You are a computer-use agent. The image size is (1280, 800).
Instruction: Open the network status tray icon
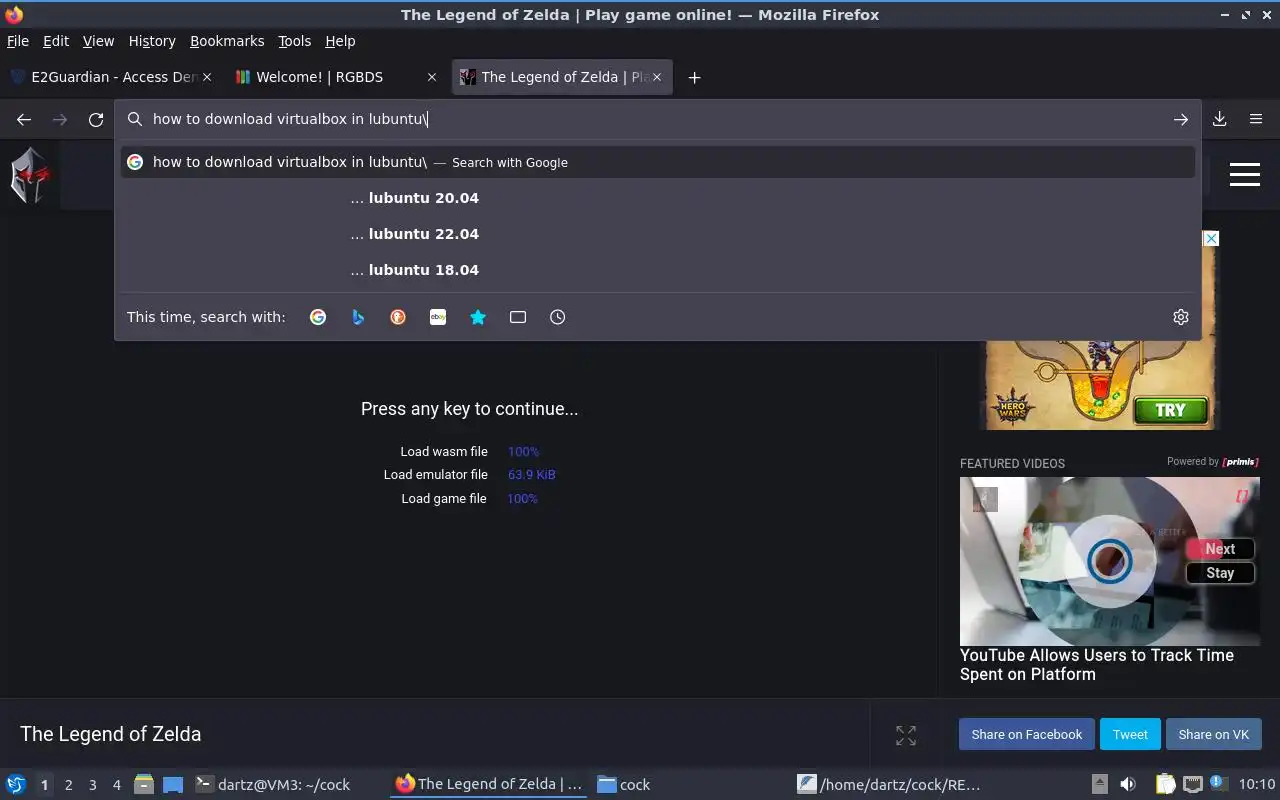(x=1192, y=784)
